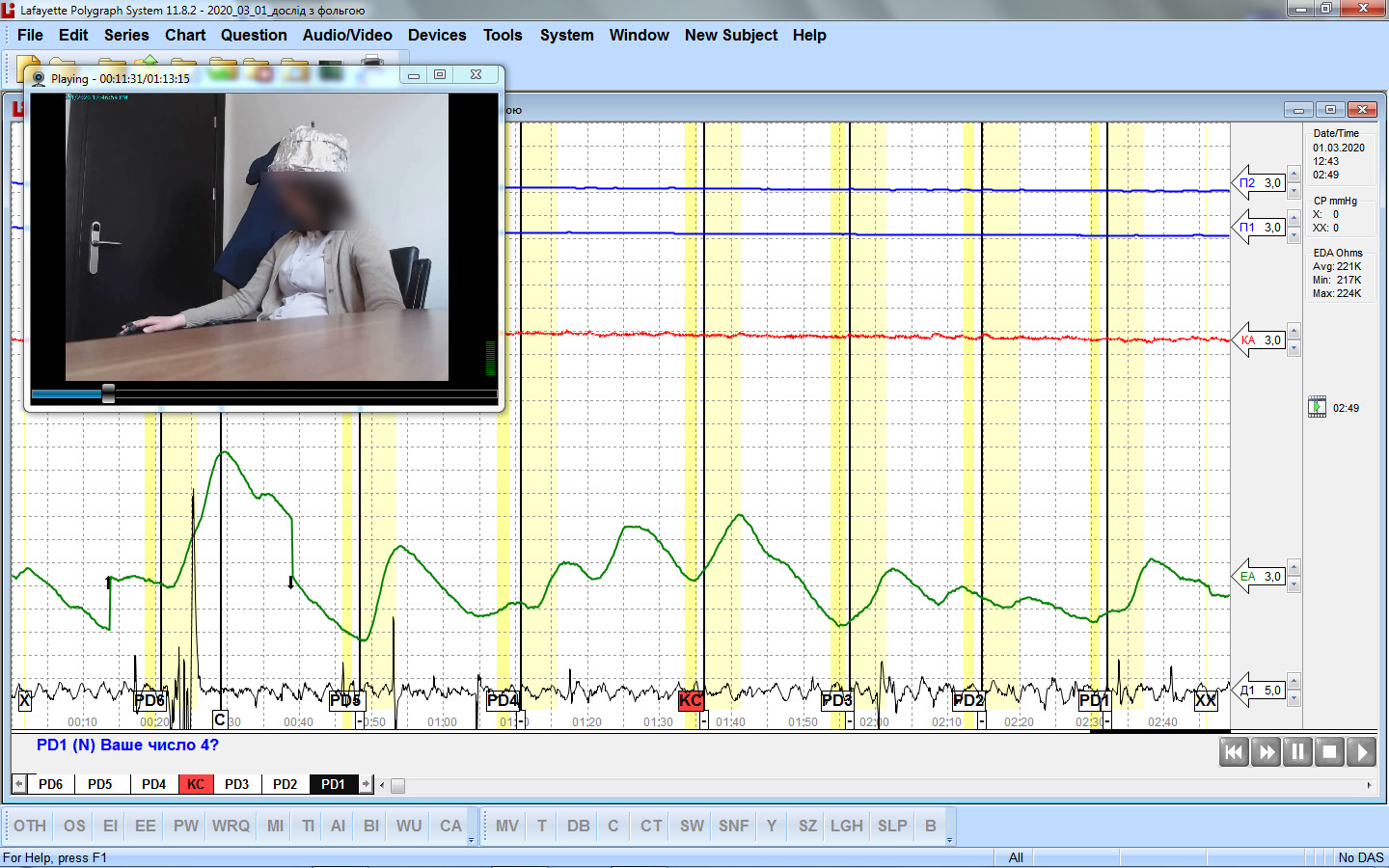This screenshot has width=1389, height=868.
Task: Toggle the MV movement annotation button
Action: coord(506,826)
